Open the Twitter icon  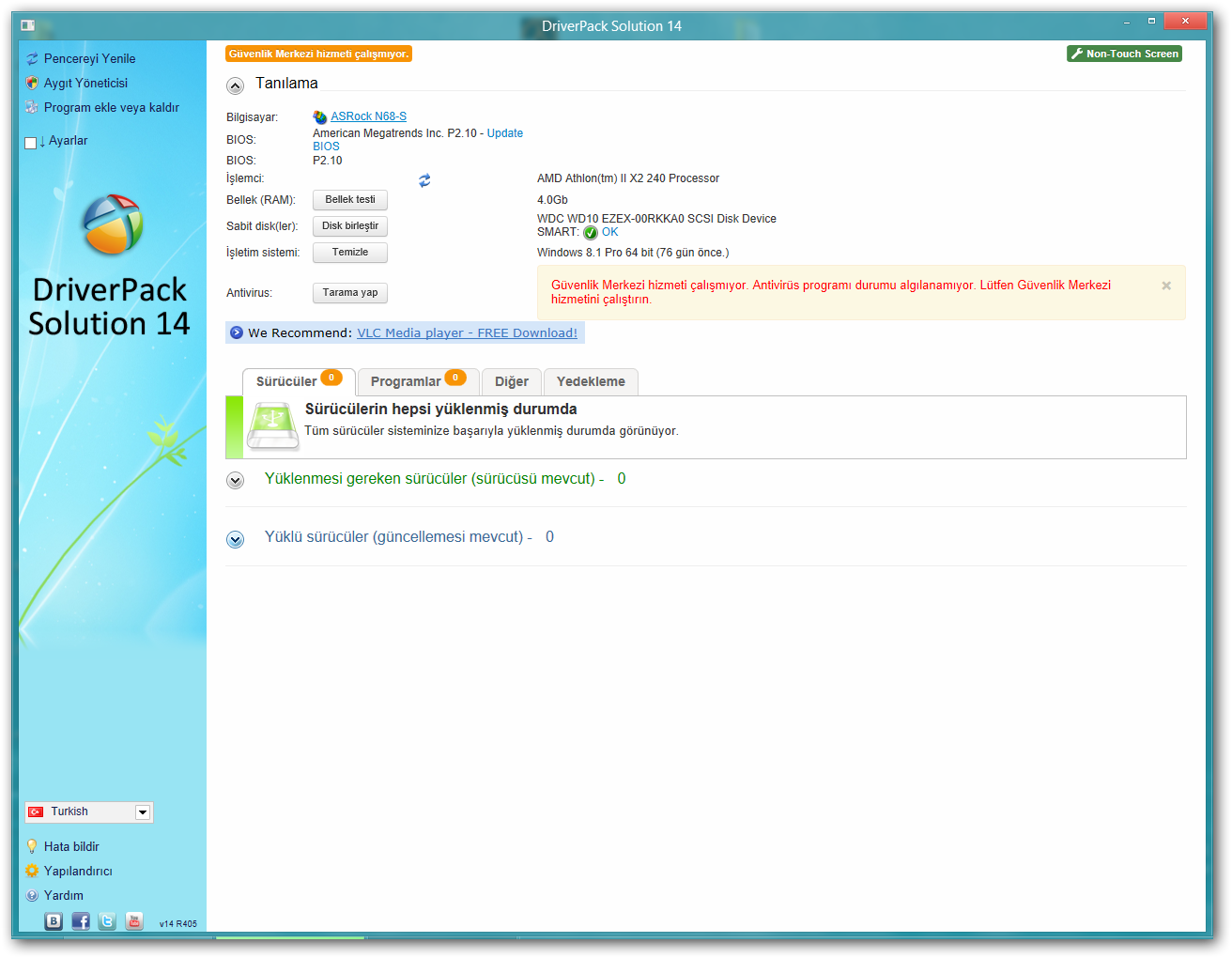107,921
